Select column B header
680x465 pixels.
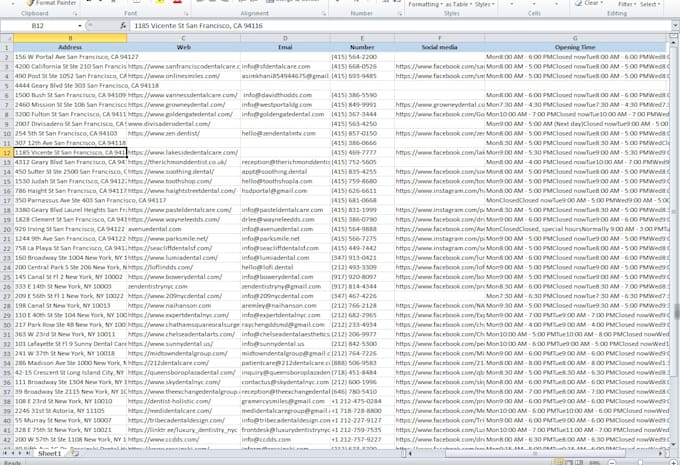click(70, 38)
